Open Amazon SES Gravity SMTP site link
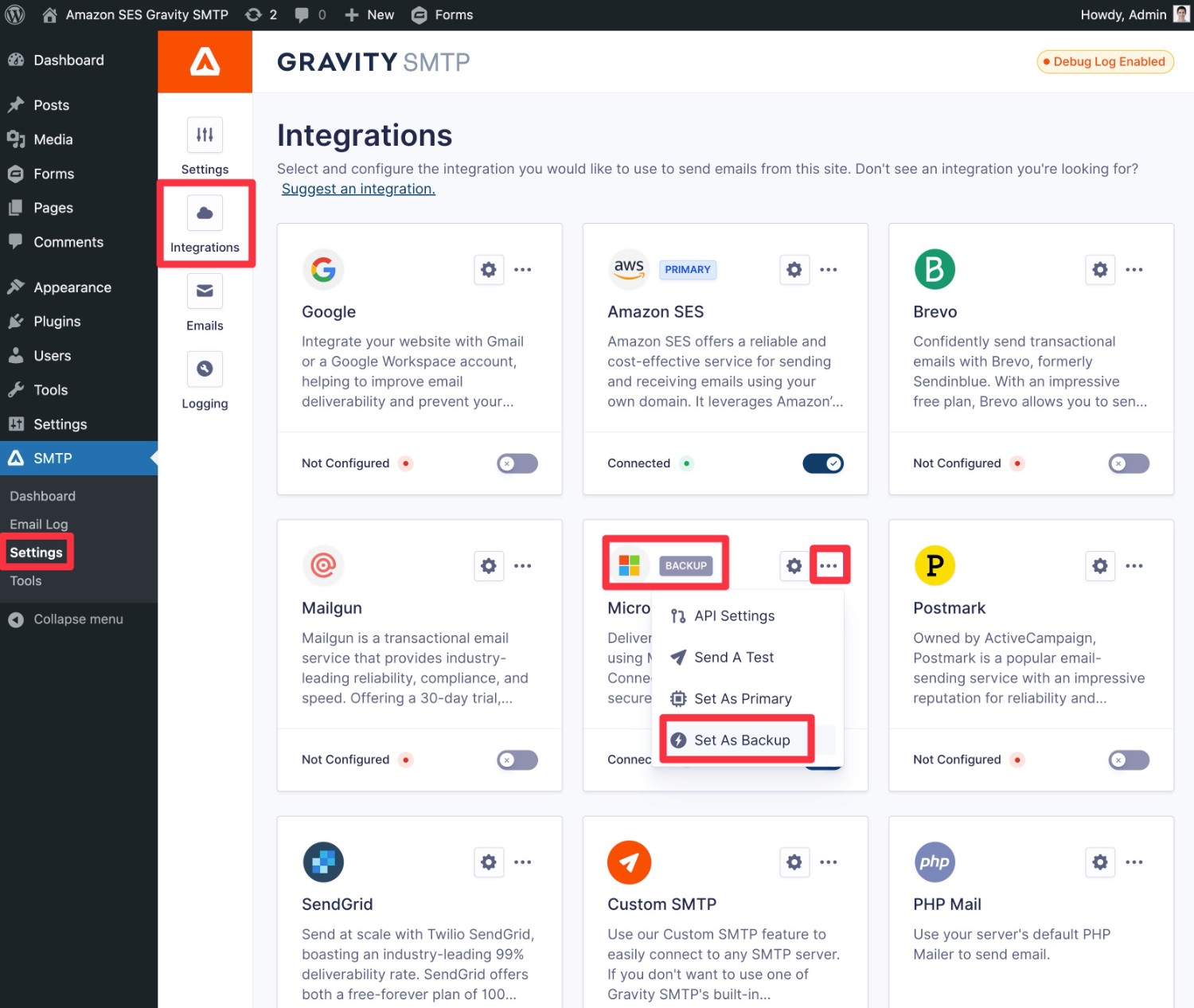Viewport: 1194px width, 1008px height. 135,15
